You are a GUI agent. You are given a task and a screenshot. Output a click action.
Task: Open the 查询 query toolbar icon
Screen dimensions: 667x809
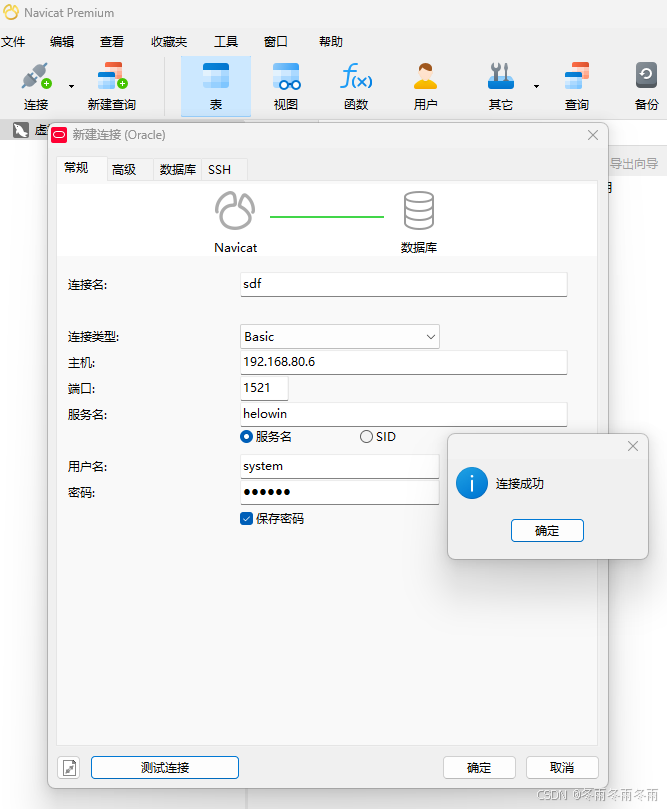click(x=576, y=86)
